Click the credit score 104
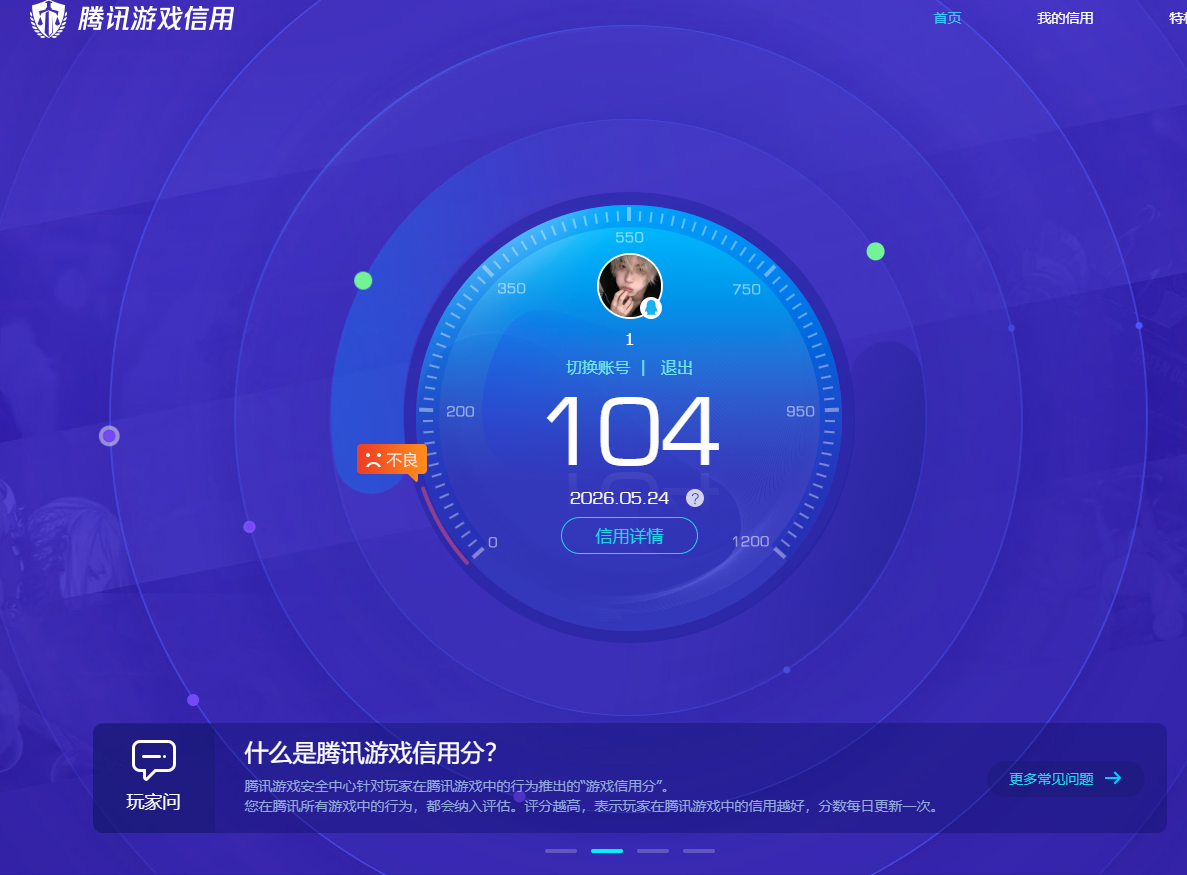This screenshot has width=1187, height=875. [632, 431]
